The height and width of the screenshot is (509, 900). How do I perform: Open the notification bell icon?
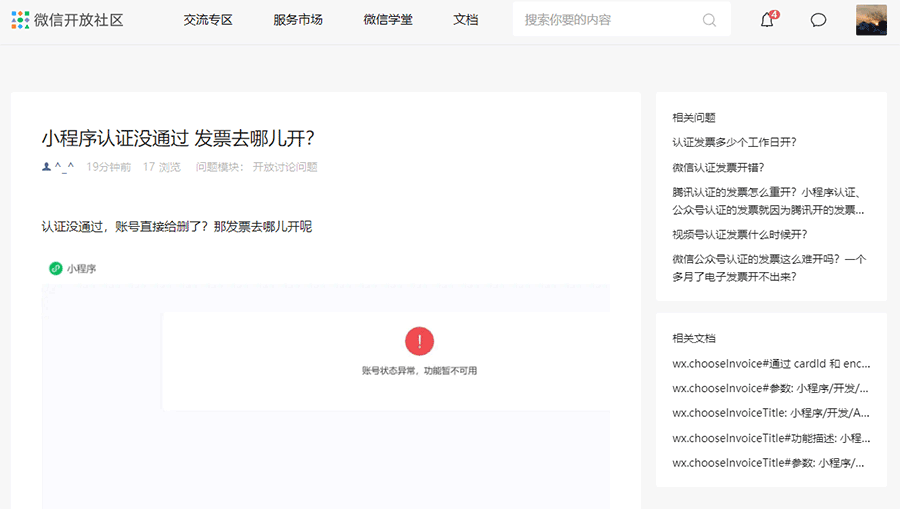767,20
